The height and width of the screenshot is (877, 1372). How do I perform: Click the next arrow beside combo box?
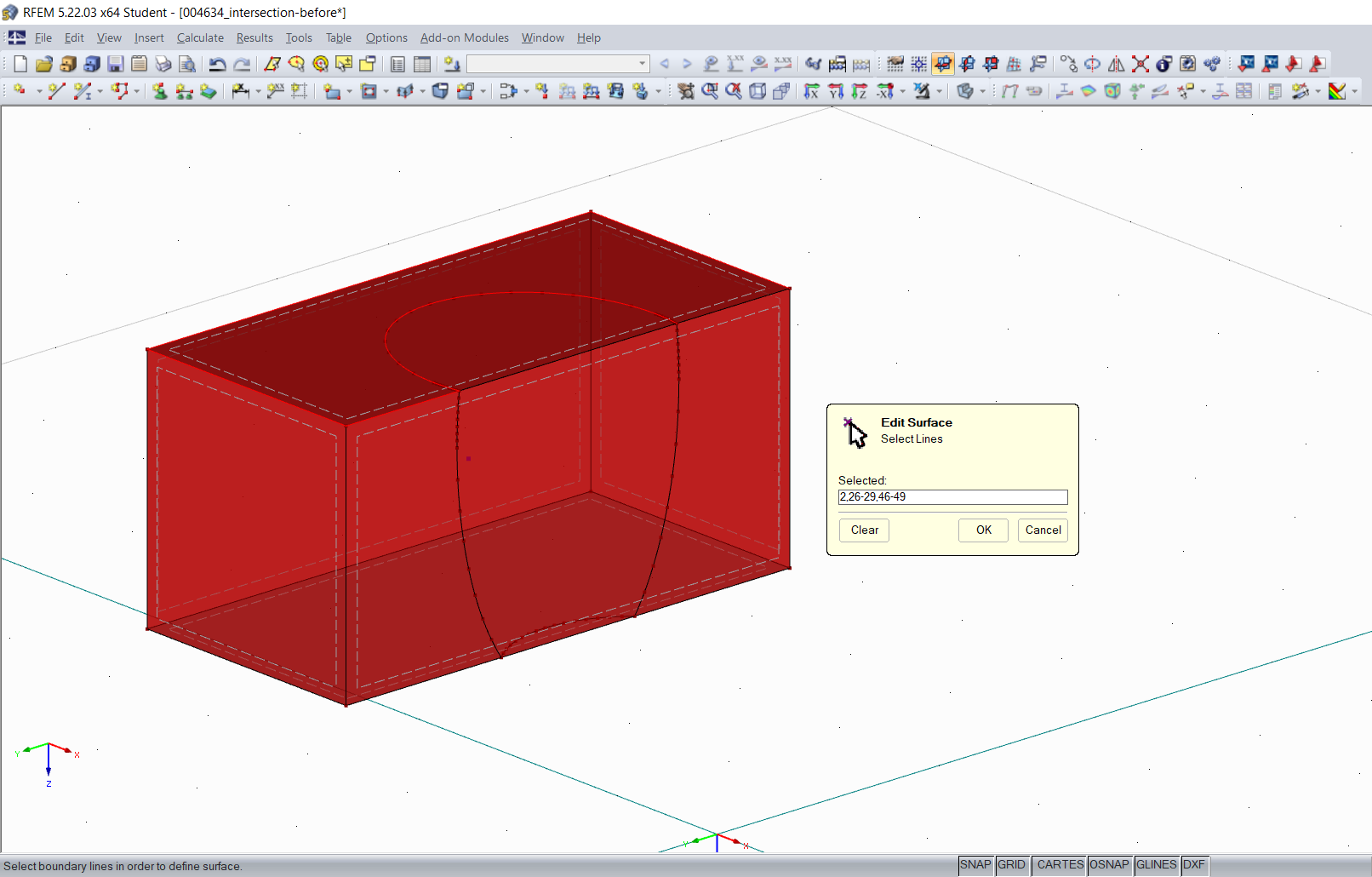click(x=687, y=64)
